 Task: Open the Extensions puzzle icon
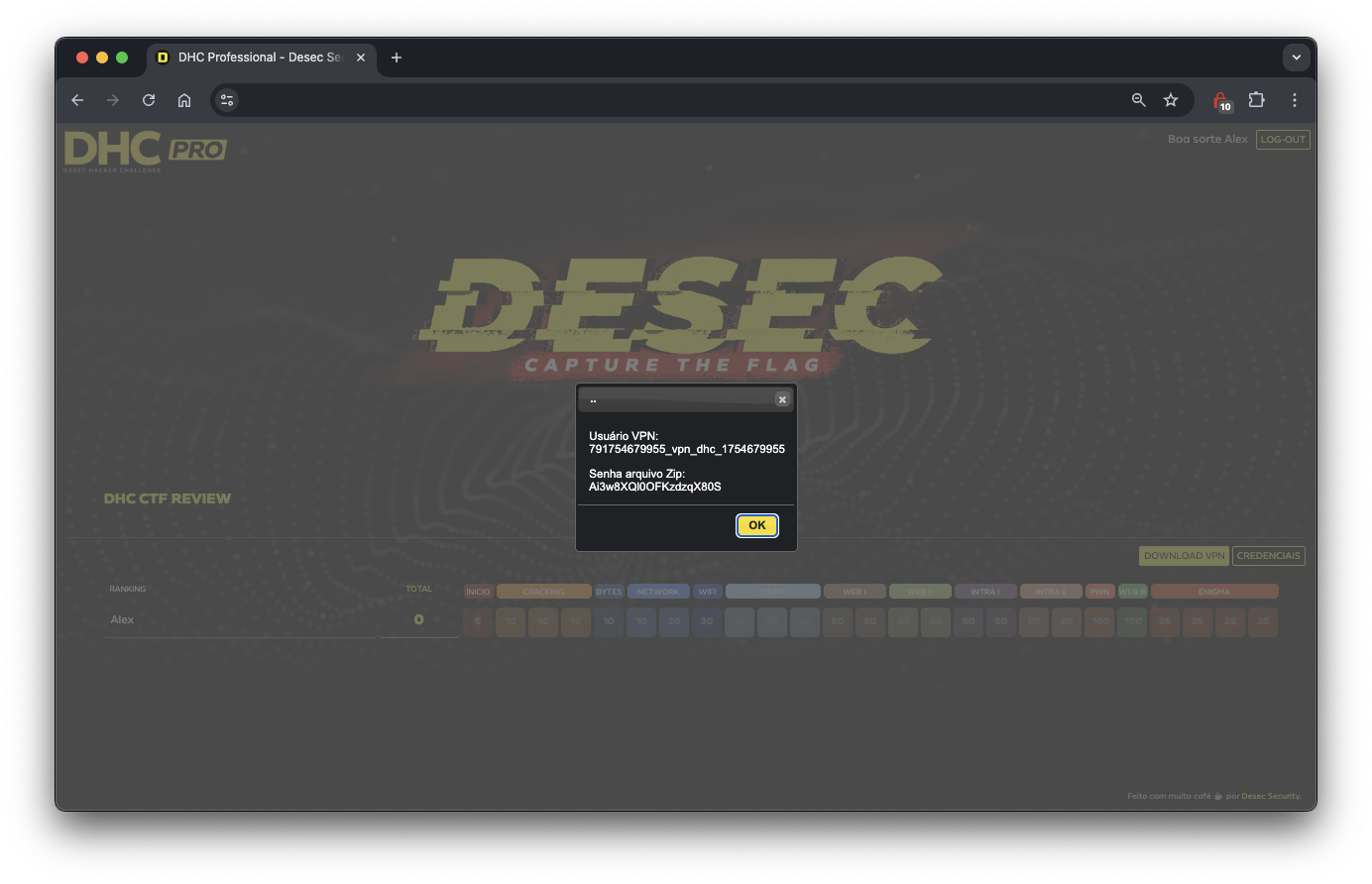point(1257,100)
